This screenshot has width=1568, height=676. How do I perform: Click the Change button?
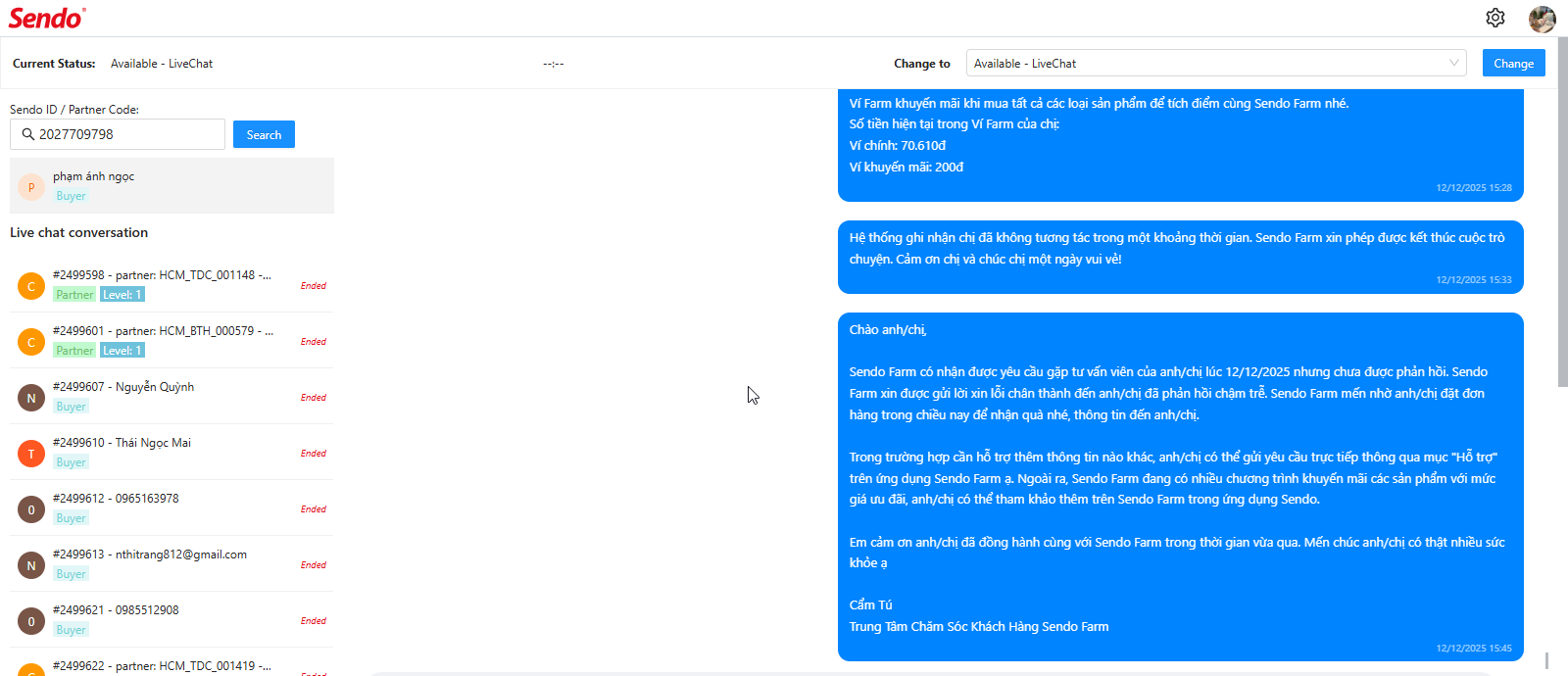[1514, 63]
